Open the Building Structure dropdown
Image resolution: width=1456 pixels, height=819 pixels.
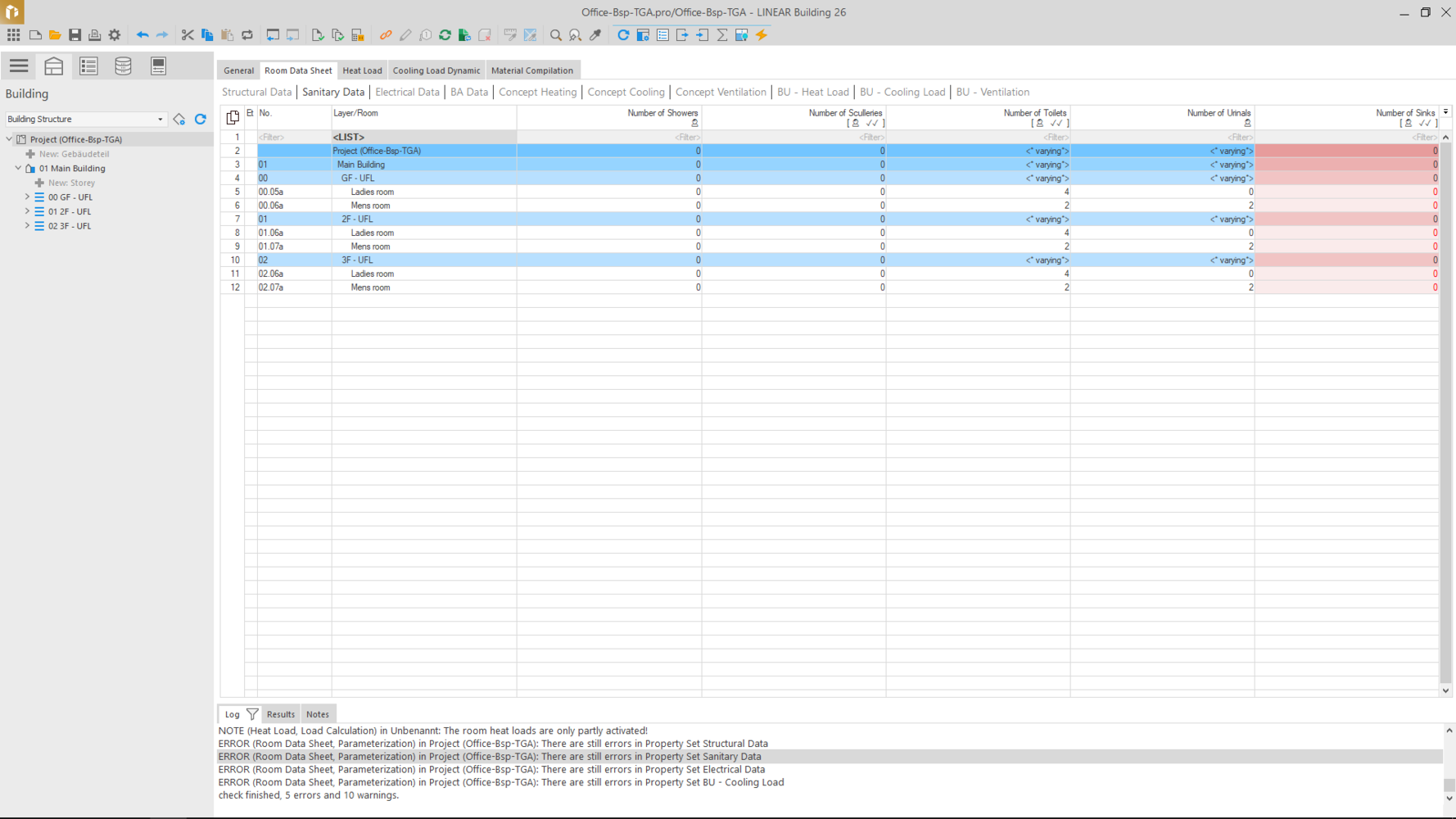coord(160,120)
